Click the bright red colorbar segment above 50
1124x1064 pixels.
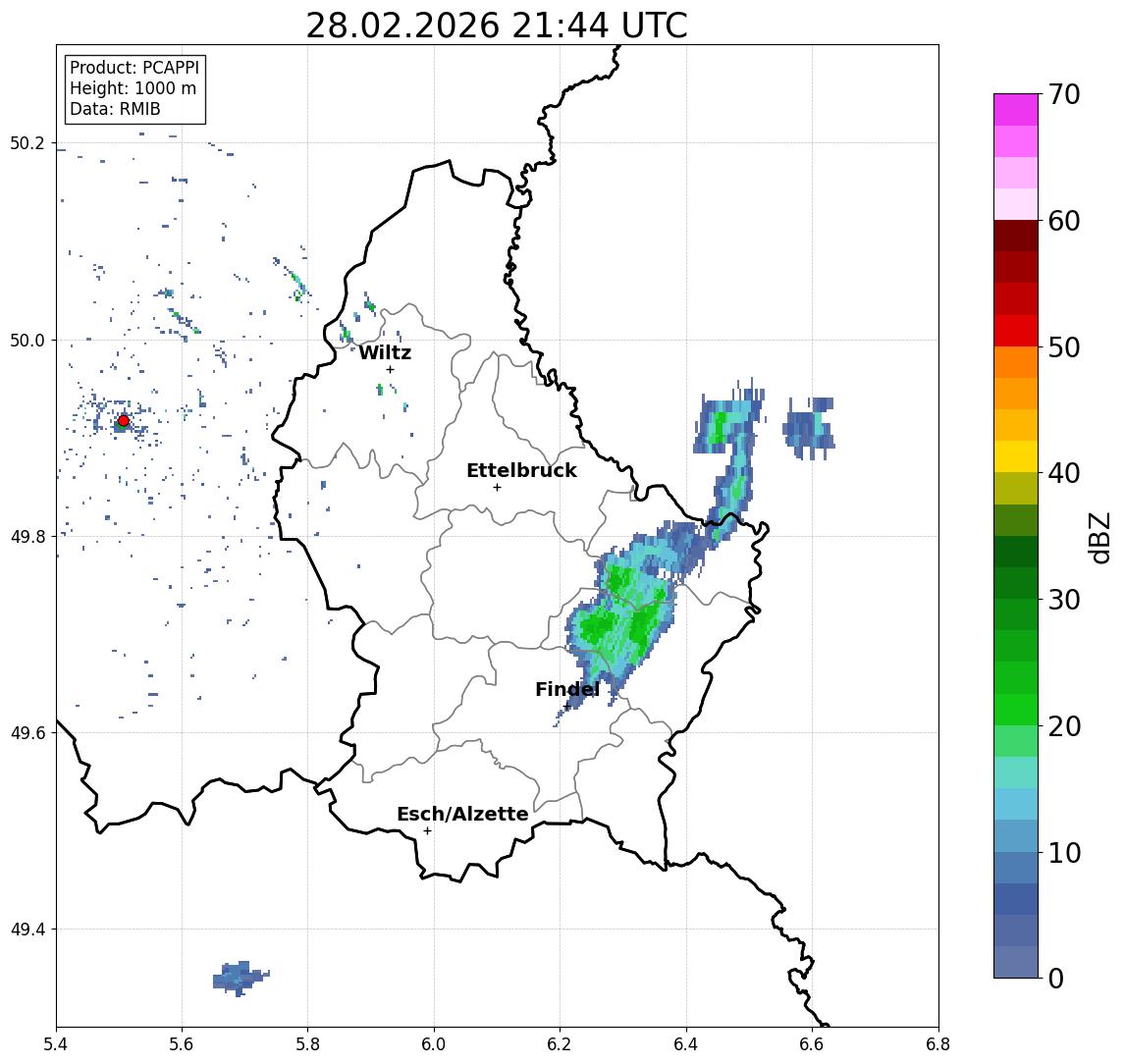pyautogui.click(x=1016, y=331)
